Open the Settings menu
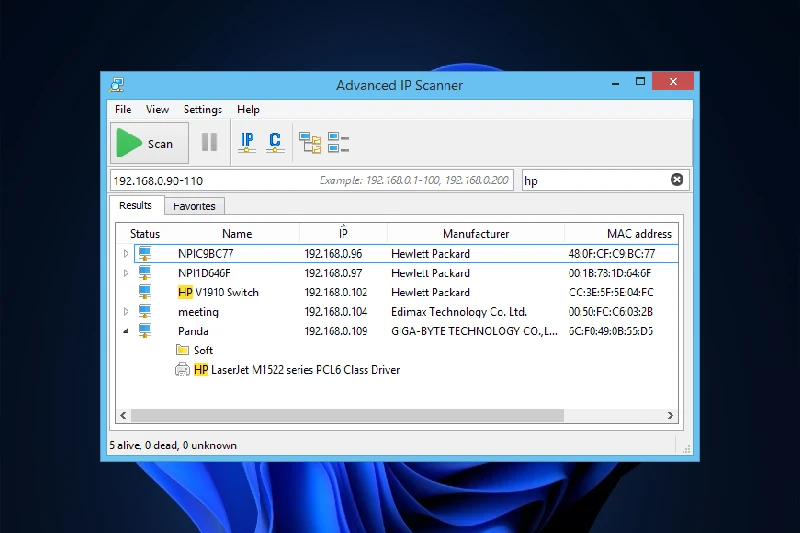This screenshot has width=800, height=533. click(203, 109)
